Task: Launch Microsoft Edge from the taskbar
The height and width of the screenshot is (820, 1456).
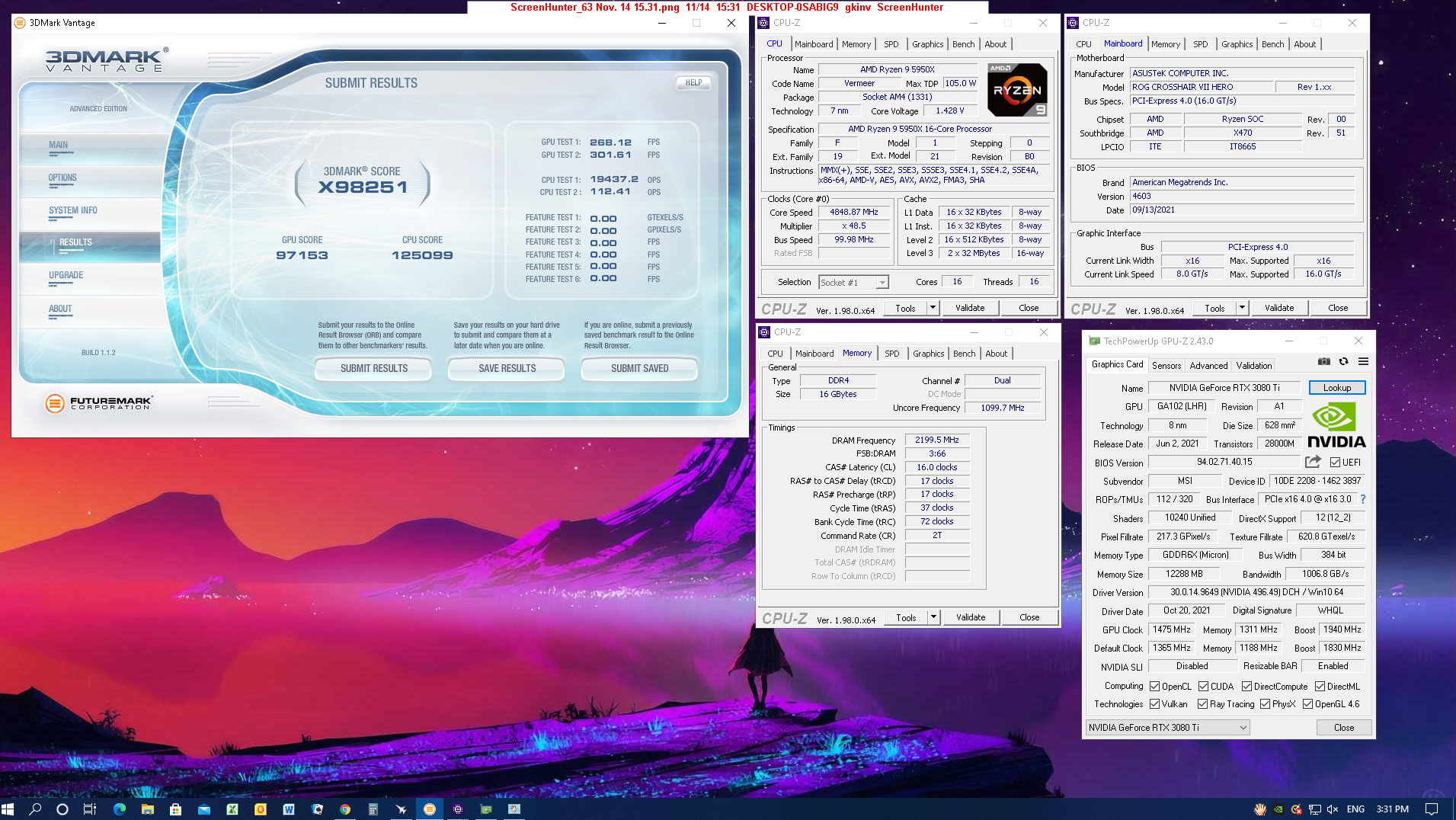Action: click(120, 809)
